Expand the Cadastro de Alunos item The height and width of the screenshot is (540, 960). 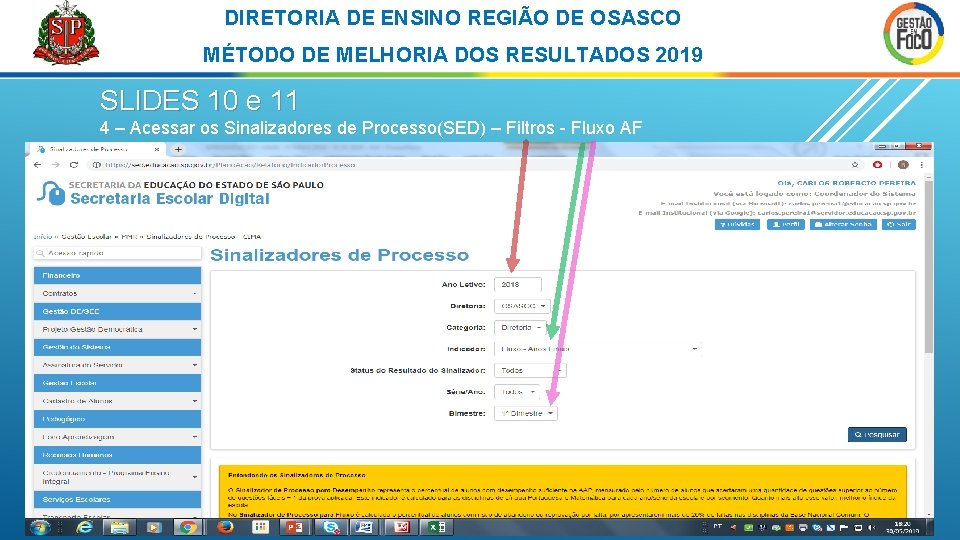click(117, 401)
